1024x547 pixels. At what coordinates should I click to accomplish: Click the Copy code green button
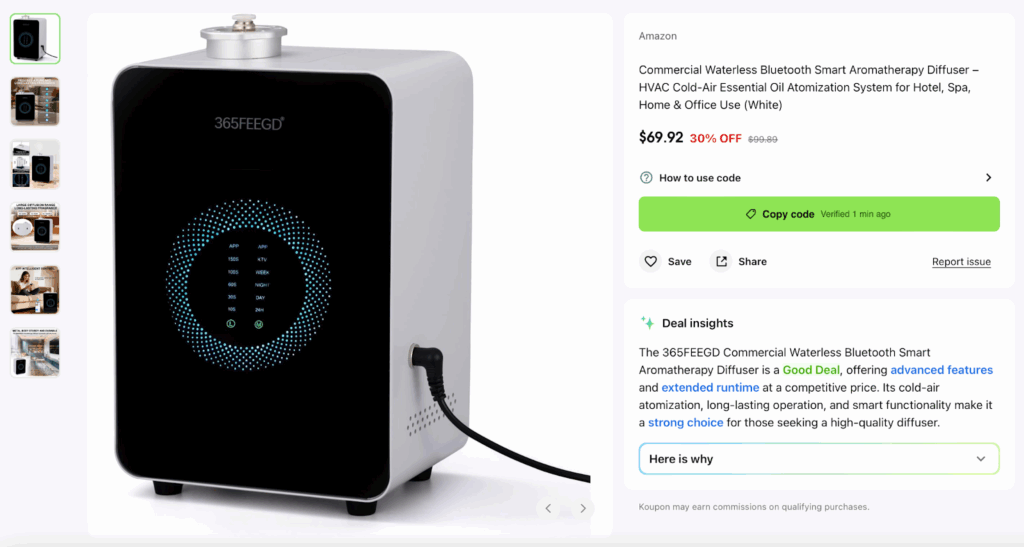(819, 214)
